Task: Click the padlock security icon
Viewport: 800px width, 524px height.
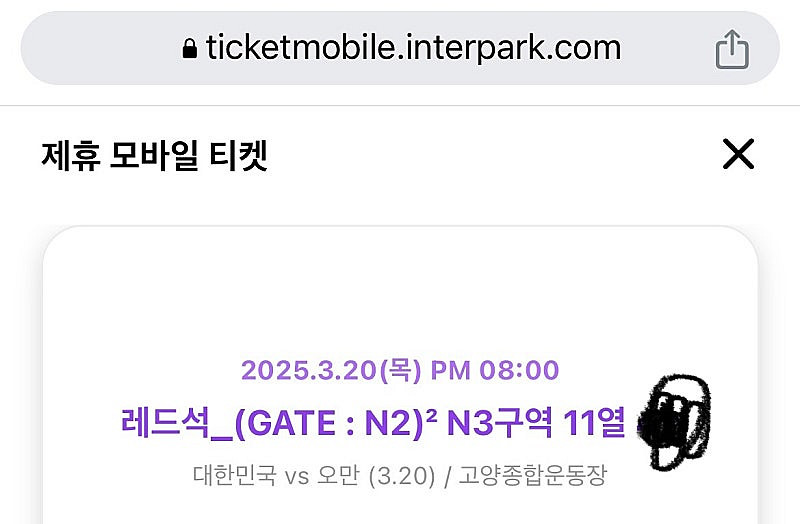Action: click(x=190, y=49)
